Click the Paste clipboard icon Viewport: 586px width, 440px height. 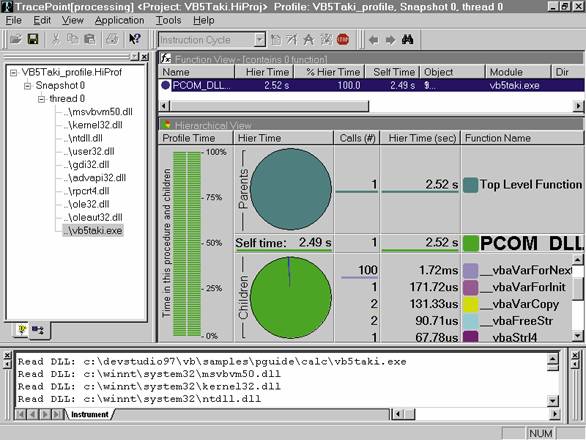coord(89,39)
